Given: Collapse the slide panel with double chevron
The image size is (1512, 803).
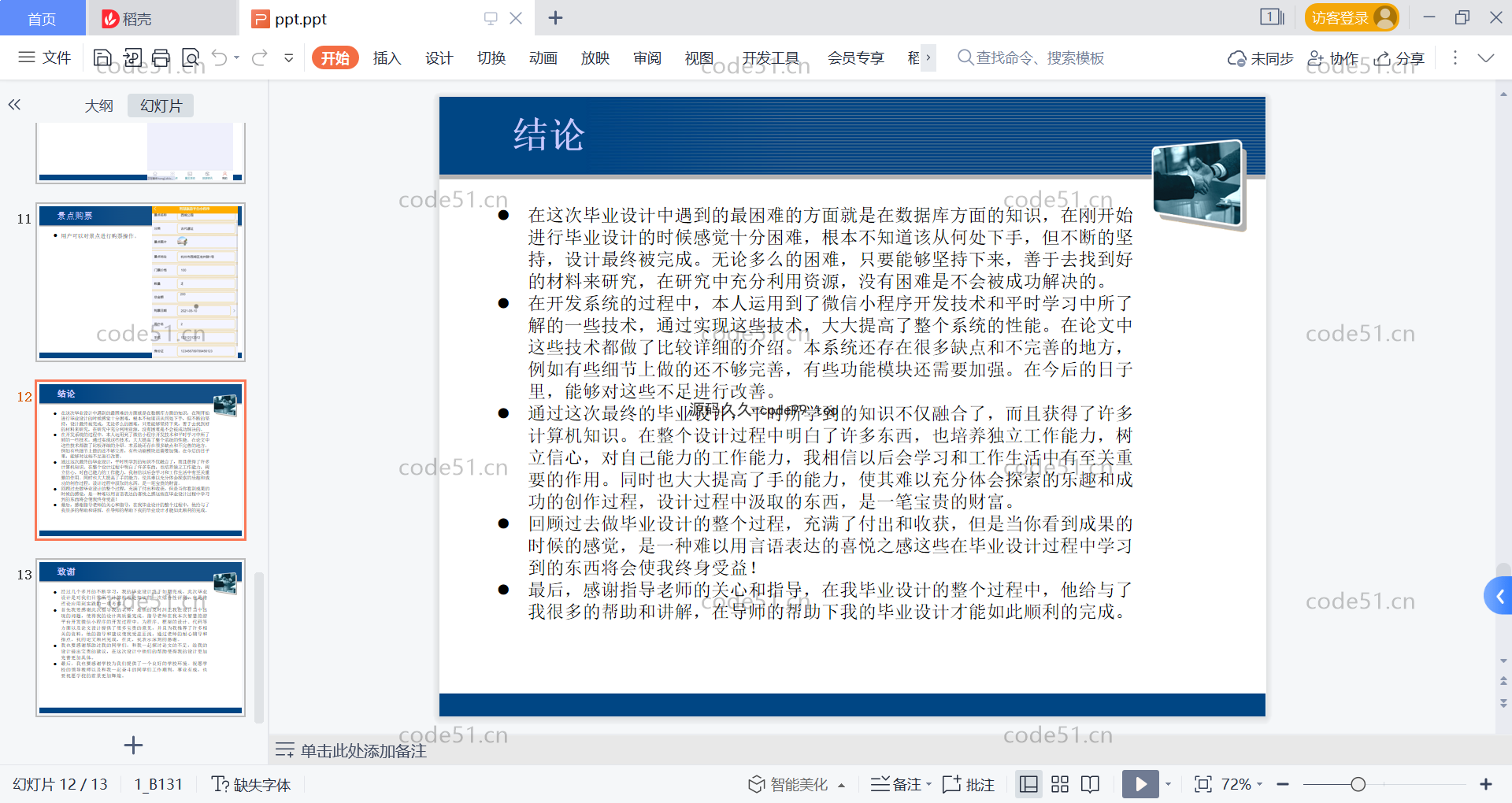Looking at the screenshot, I should coord(14,105).
